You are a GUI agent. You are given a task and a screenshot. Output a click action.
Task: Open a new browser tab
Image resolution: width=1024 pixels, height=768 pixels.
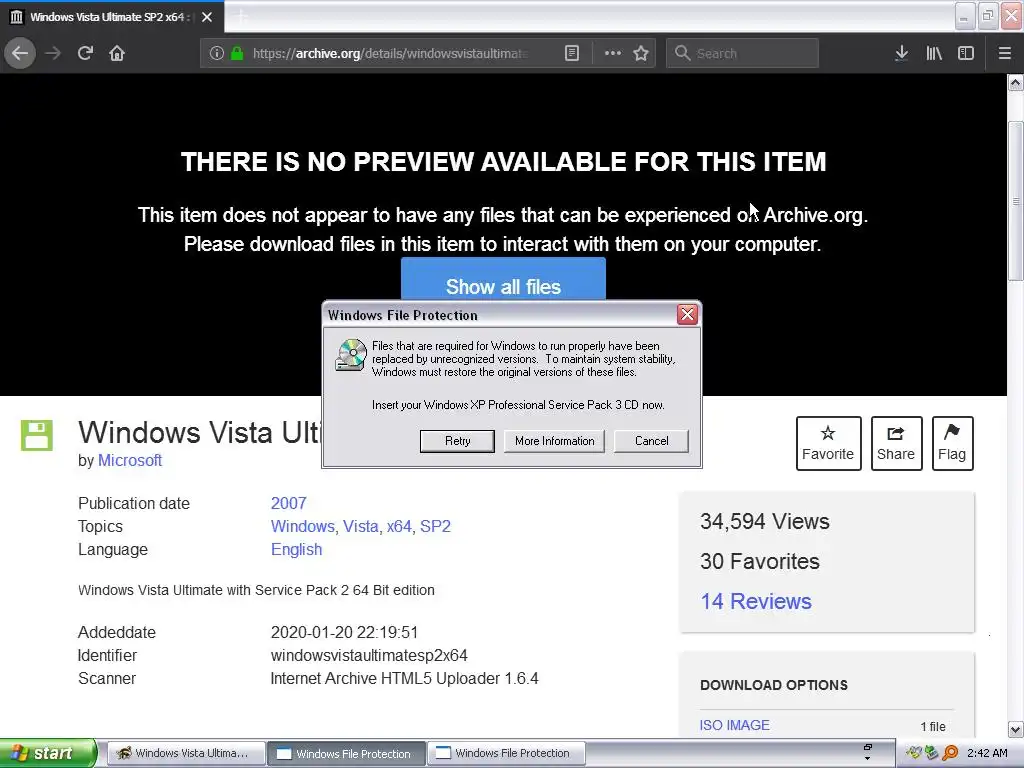[x=241, y=17]
